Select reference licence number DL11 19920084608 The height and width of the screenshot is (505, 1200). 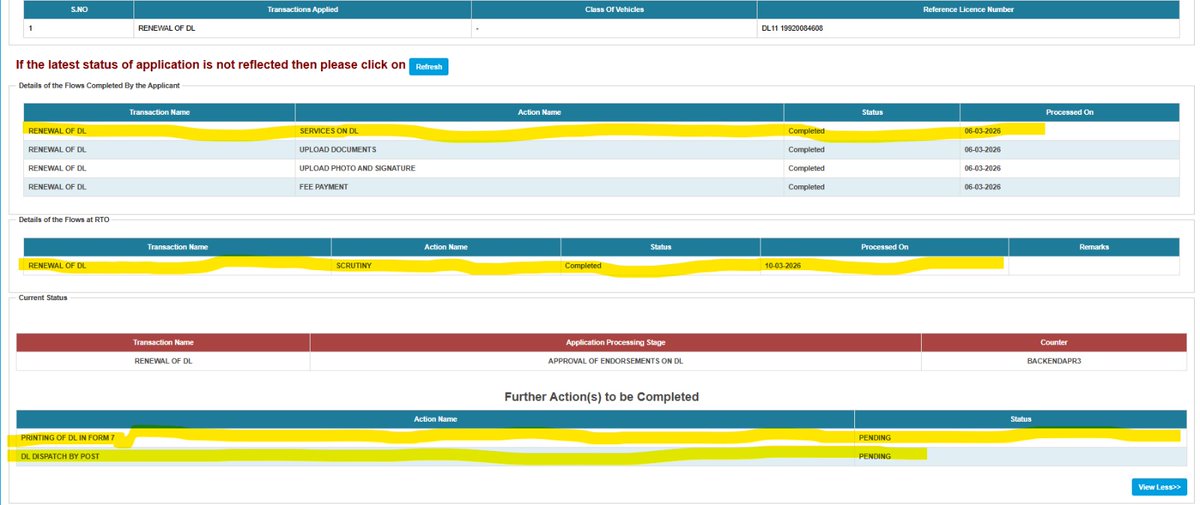pos(792,28)
